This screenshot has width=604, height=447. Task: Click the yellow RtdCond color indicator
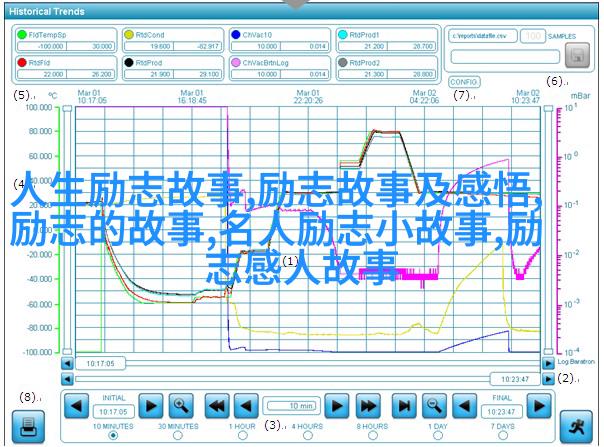[x=129, y=35]
